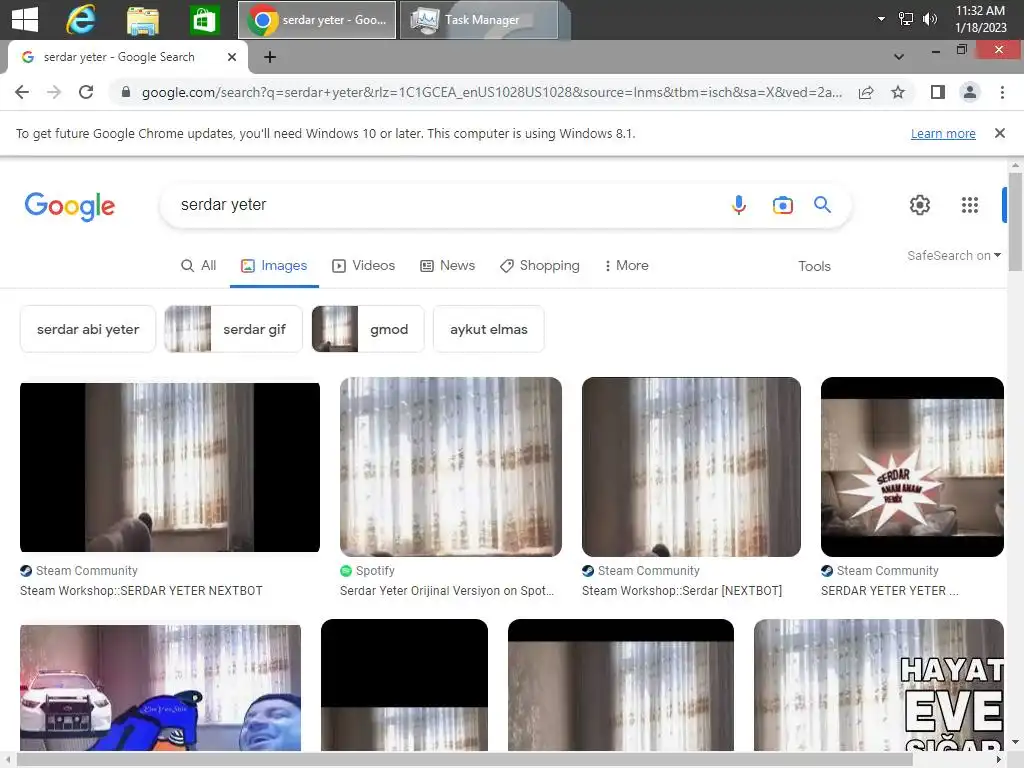The image size is (1024, 768).
Task: Switch to the News tab
Action: point(447,266)
